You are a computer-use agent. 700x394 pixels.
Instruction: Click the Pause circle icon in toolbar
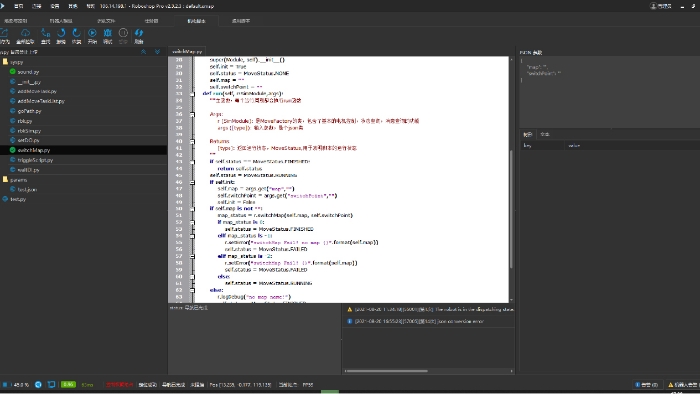pyautogui.click(x=123, y=33)
